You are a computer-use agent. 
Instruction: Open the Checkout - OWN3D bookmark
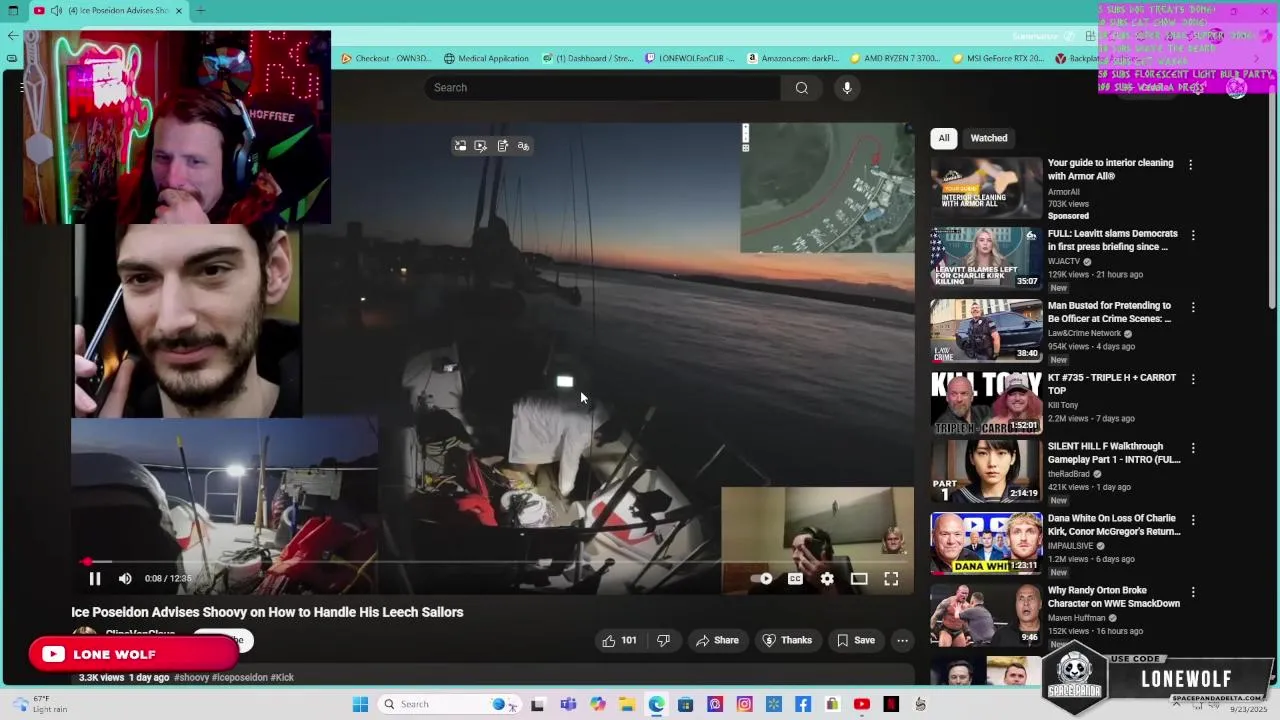coord(386,58)
